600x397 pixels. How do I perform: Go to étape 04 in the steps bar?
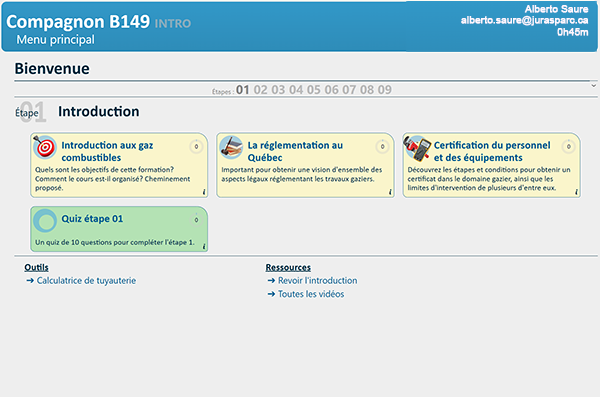click(x=296, y=90)
